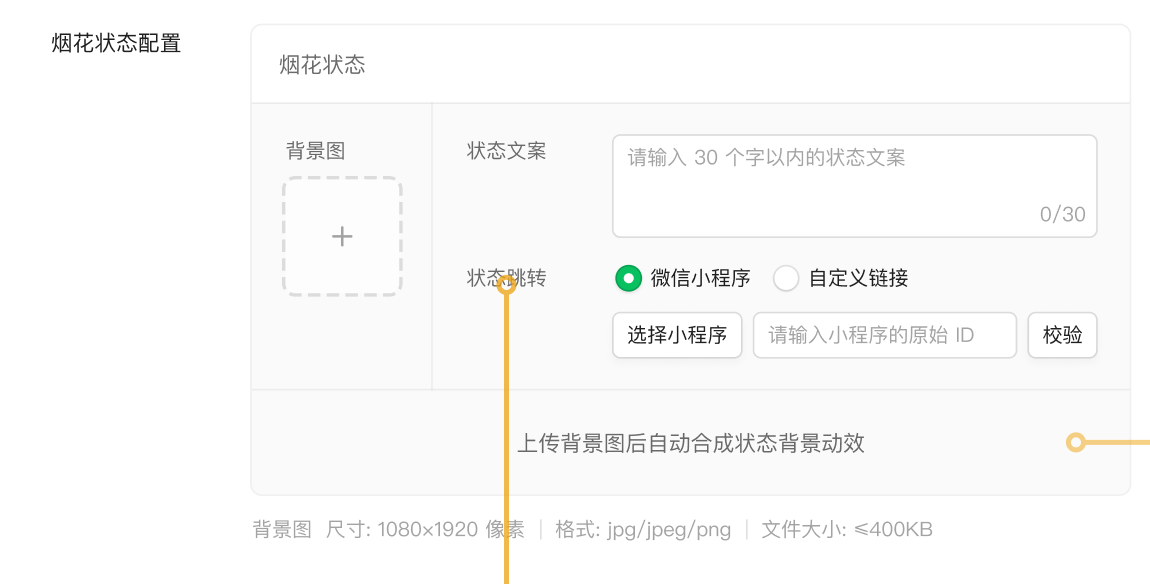
Task: Click the 尺寸: 1080×1920 像素 hint
Action: [425, 530]
